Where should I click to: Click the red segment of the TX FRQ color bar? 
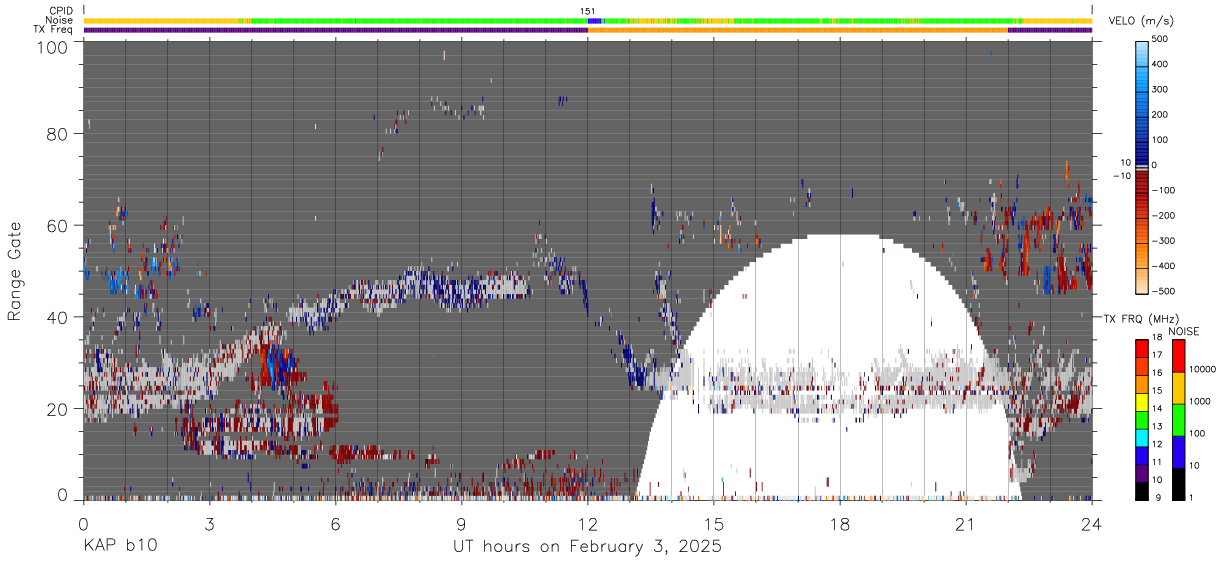point(1142,349)
